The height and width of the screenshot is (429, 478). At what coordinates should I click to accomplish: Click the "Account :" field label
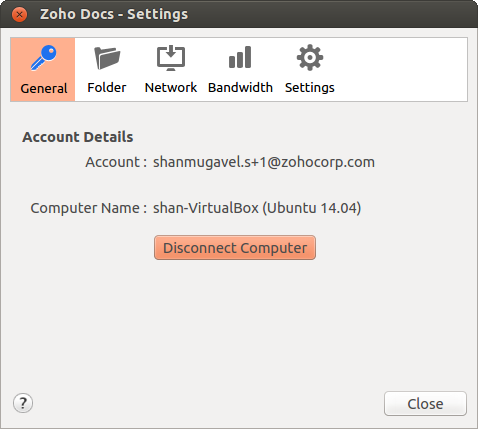pos(116,162)
